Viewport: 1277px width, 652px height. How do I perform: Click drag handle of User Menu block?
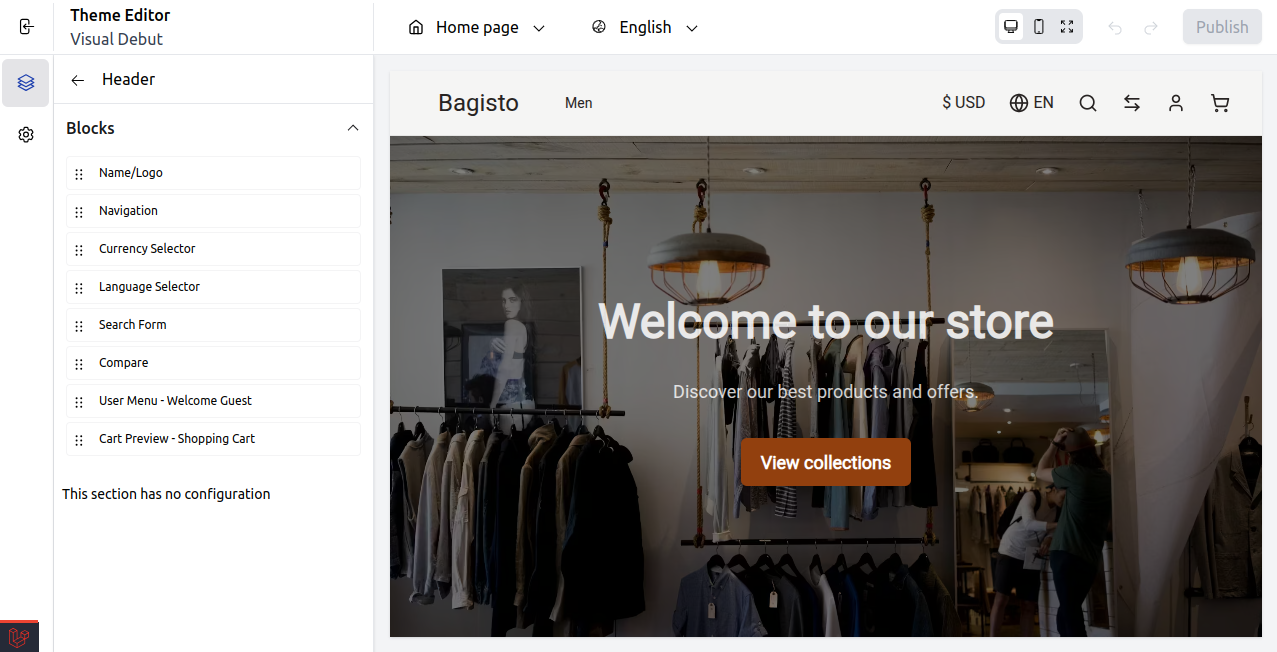click(79, 402)
